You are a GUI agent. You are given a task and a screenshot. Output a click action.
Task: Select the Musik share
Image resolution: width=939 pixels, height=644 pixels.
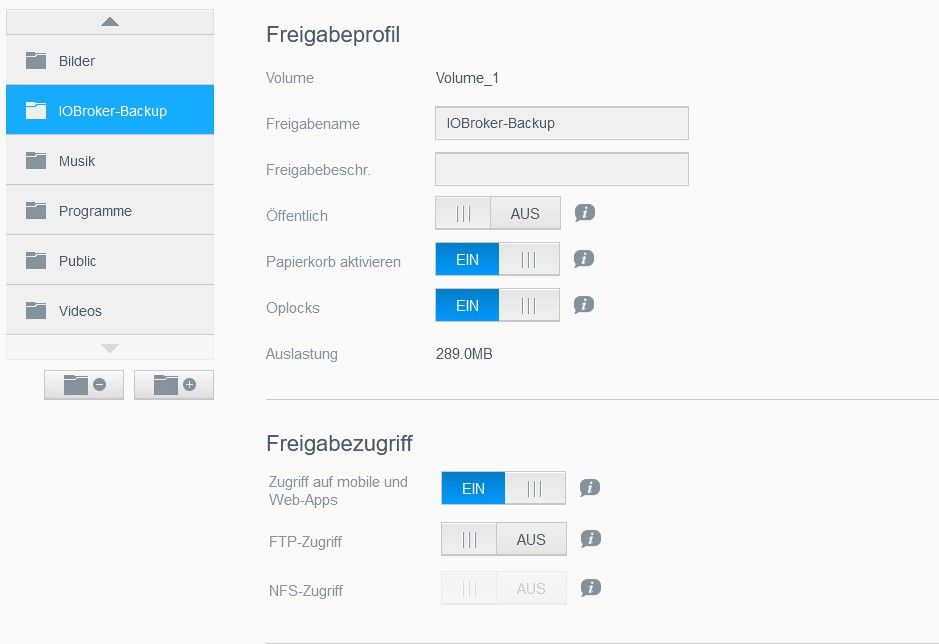110,160
